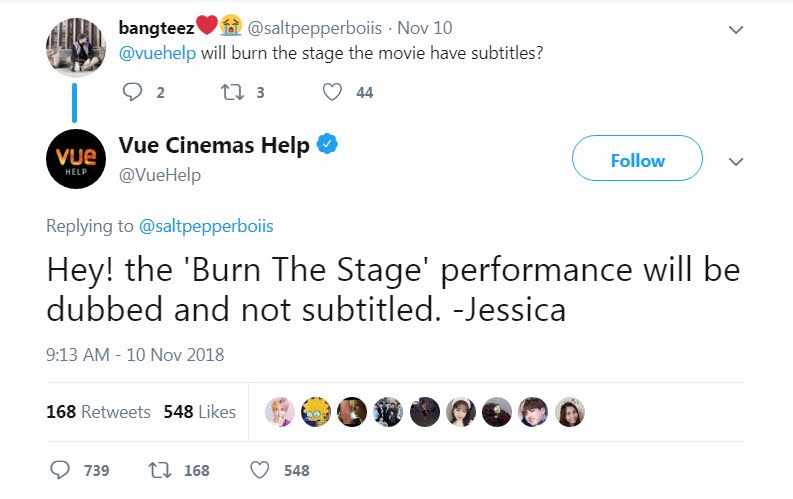Reply to the Vue Cinemas Help tweet
The width and height of the screenshot is (793, 499).
[61, 470]
